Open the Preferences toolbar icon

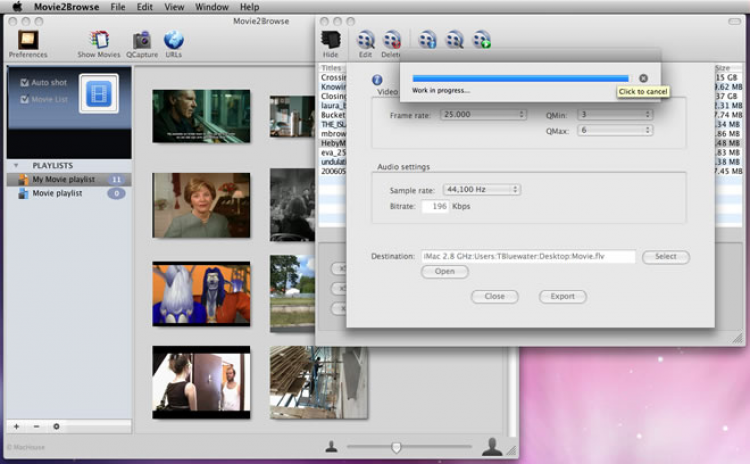pyautogui.click(x=27, y=40)
